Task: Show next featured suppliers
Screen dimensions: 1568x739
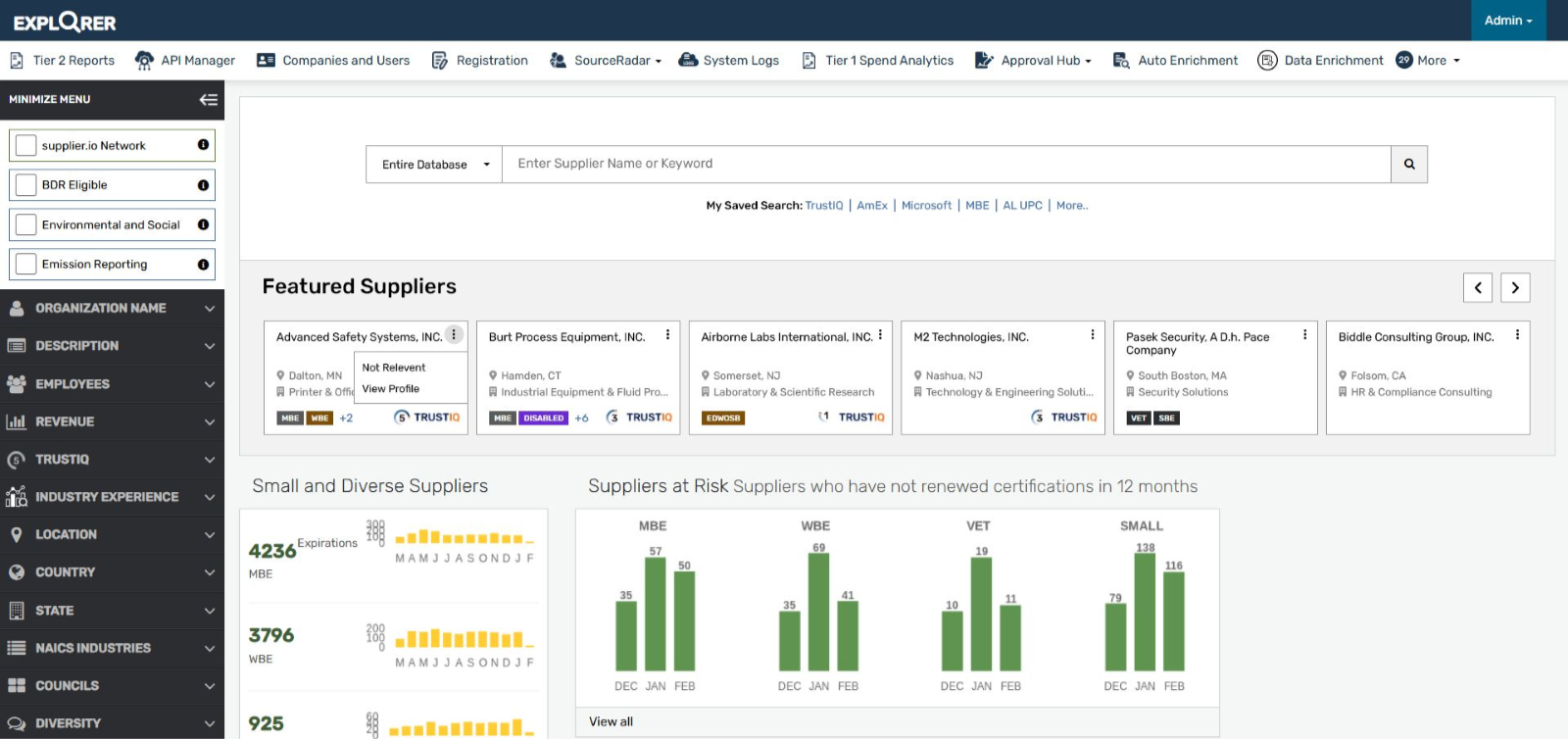Action: point(1515,287)
